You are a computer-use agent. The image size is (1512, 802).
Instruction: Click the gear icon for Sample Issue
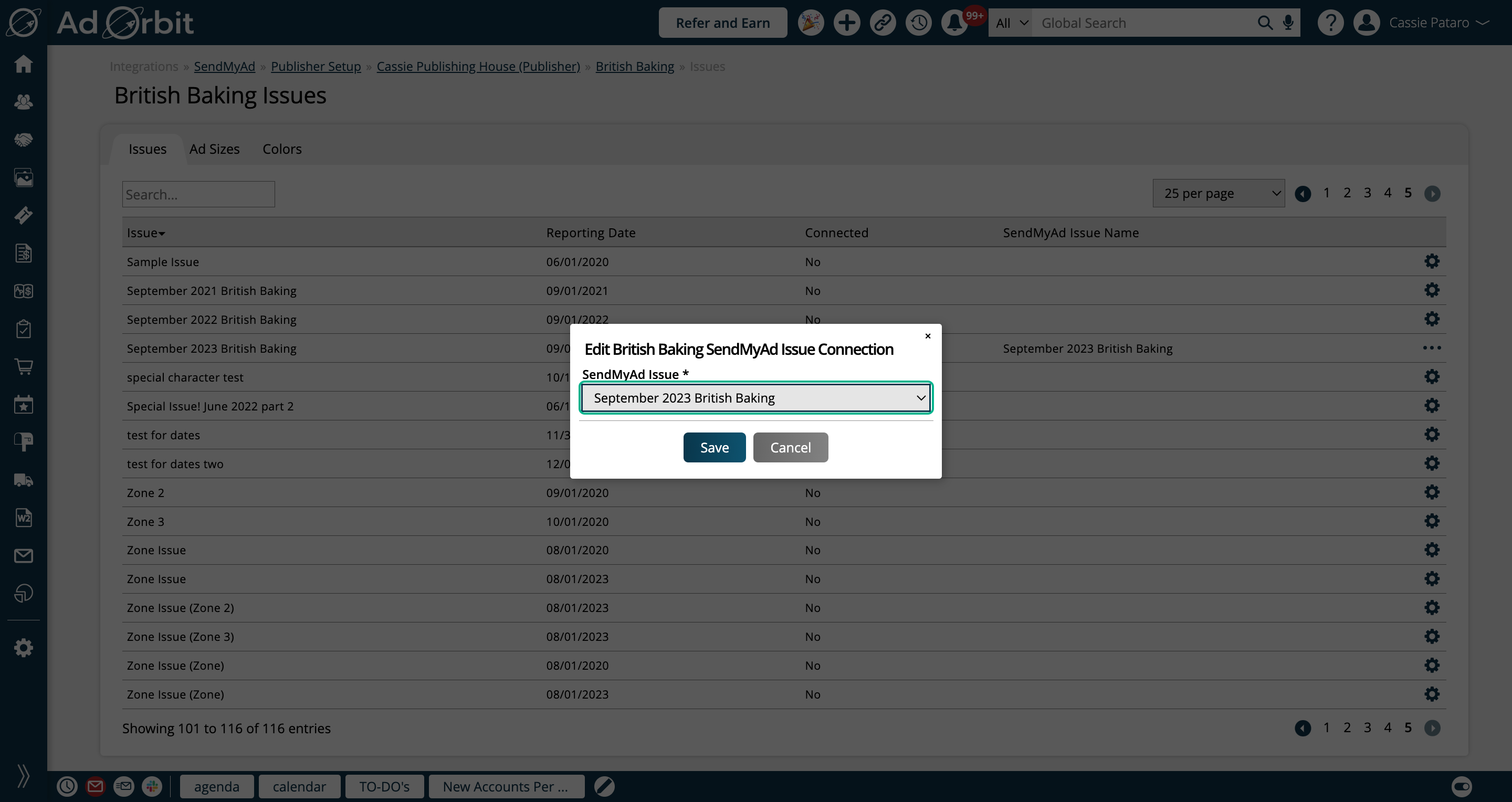pos(1432,261)
